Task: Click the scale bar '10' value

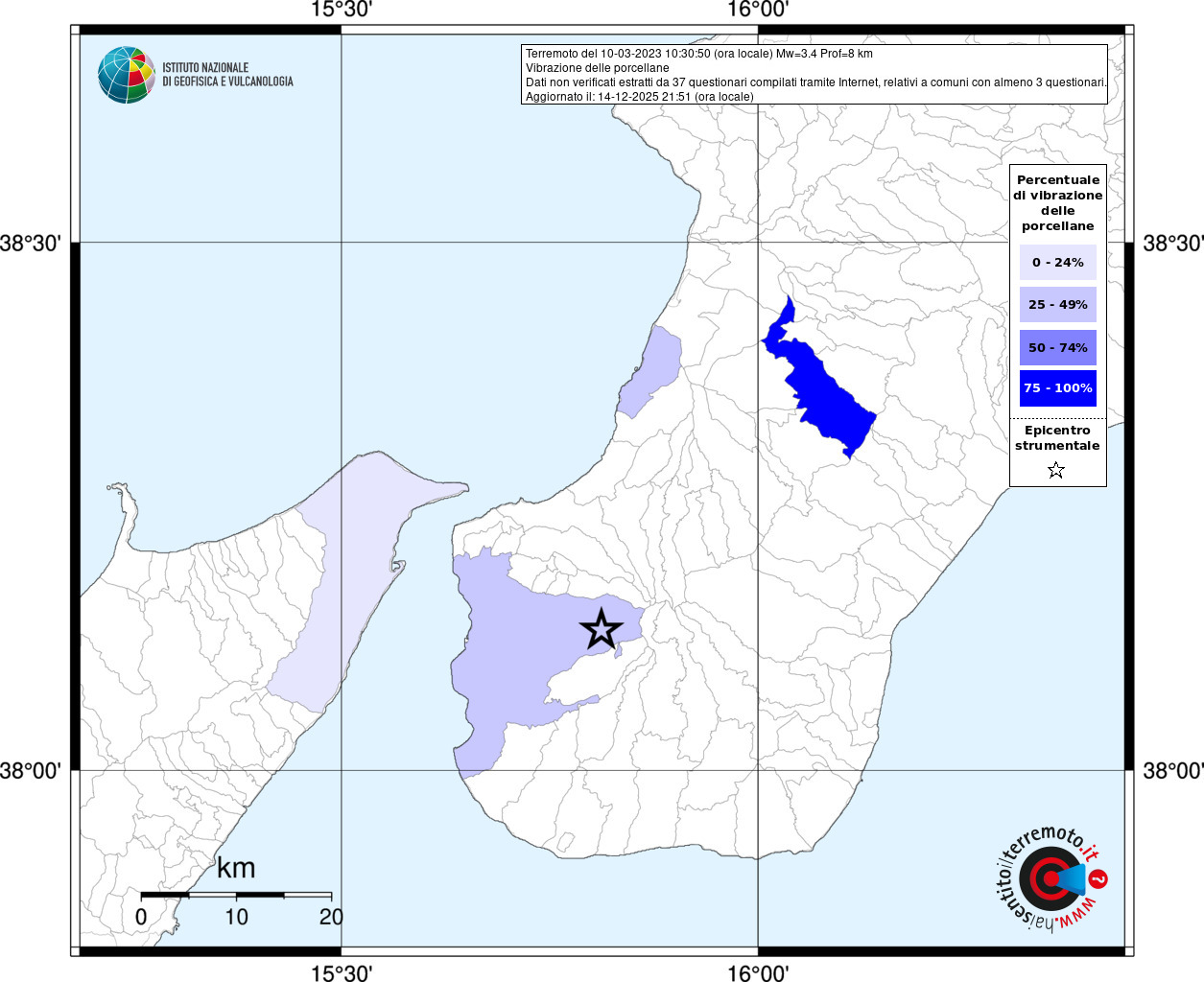Action: click(x=236, y=917)
